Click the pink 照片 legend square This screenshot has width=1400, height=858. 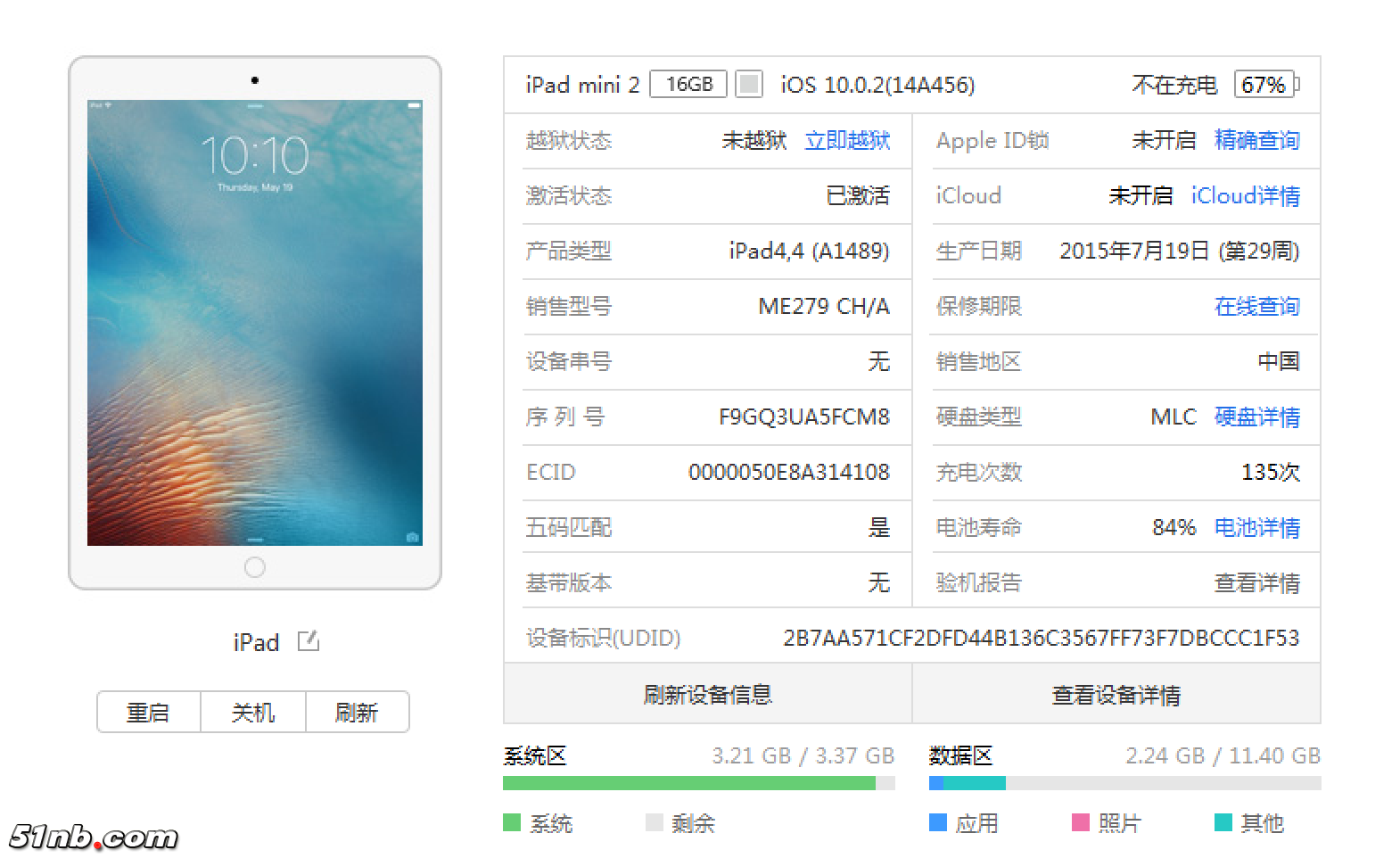[x=1080, y=822]
